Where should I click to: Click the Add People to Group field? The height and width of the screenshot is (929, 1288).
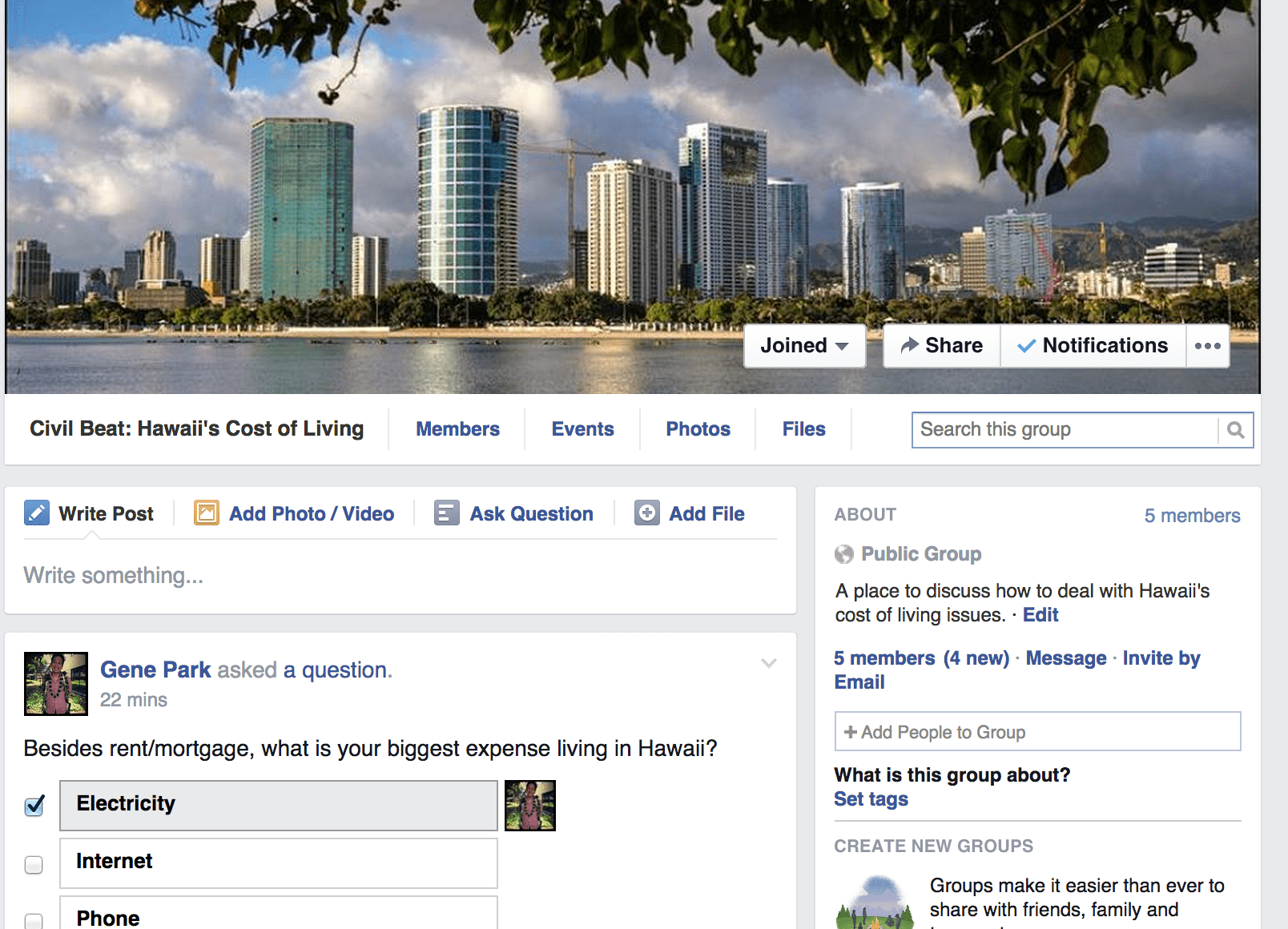pos(1037,731)
